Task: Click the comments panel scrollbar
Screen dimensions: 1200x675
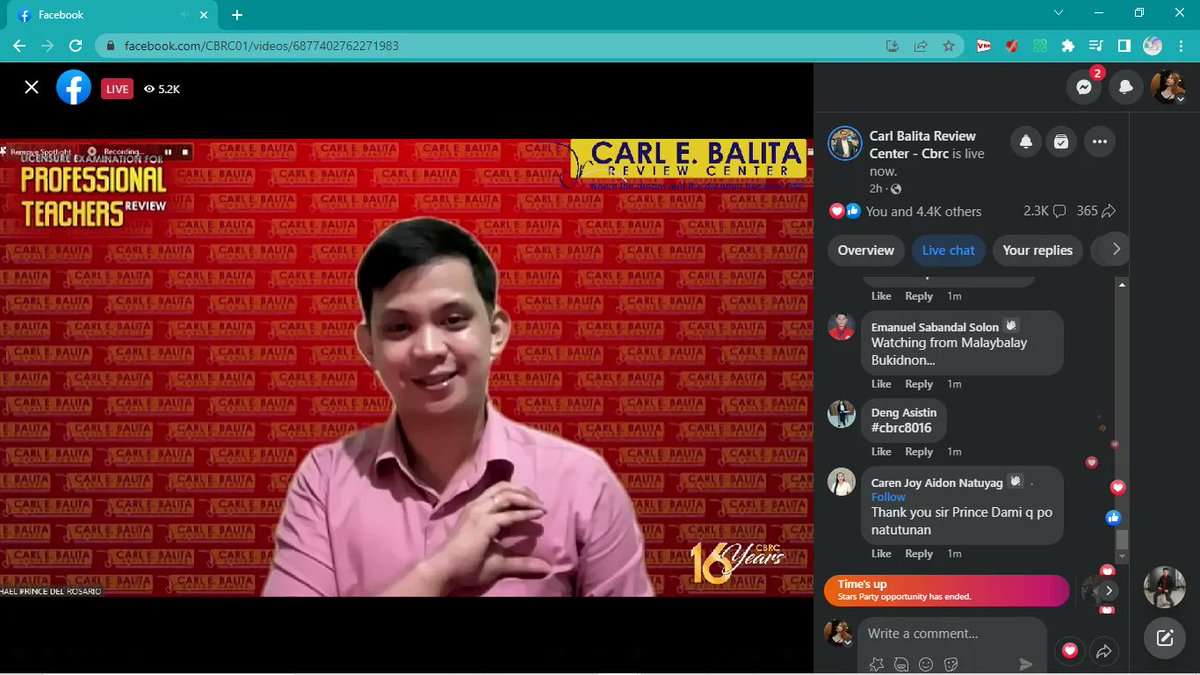Action: 1122,540
